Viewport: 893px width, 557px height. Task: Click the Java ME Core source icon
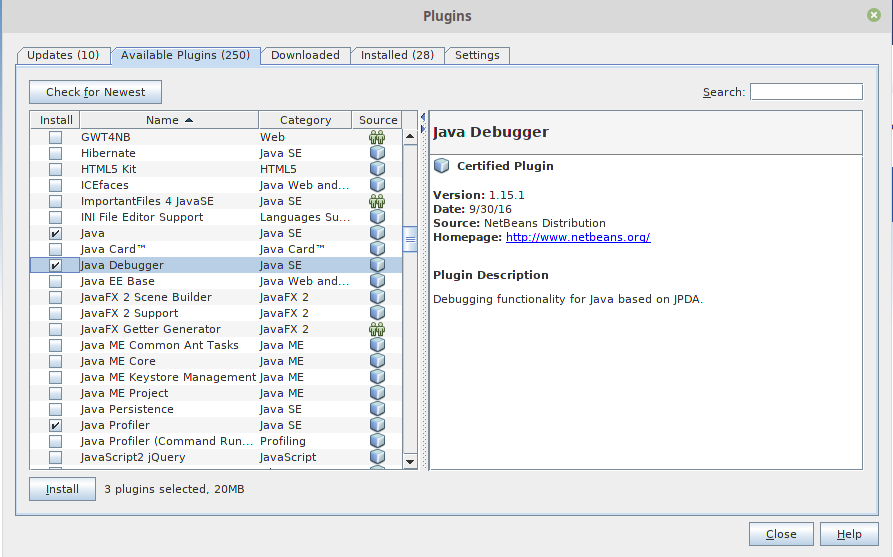(377, 361)
